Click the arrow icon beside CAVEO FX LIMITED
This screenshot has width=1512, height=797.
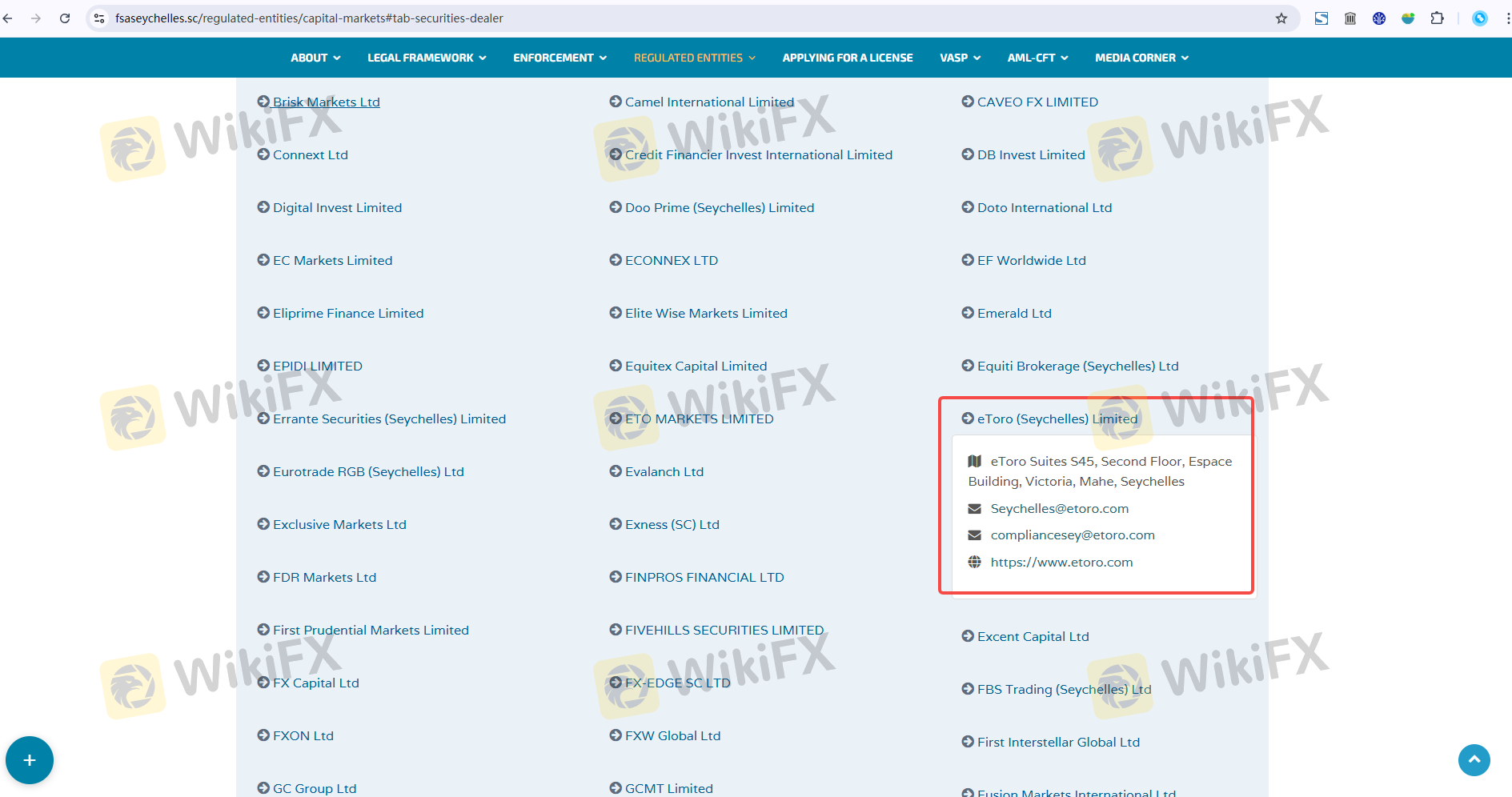coord(968,102)
